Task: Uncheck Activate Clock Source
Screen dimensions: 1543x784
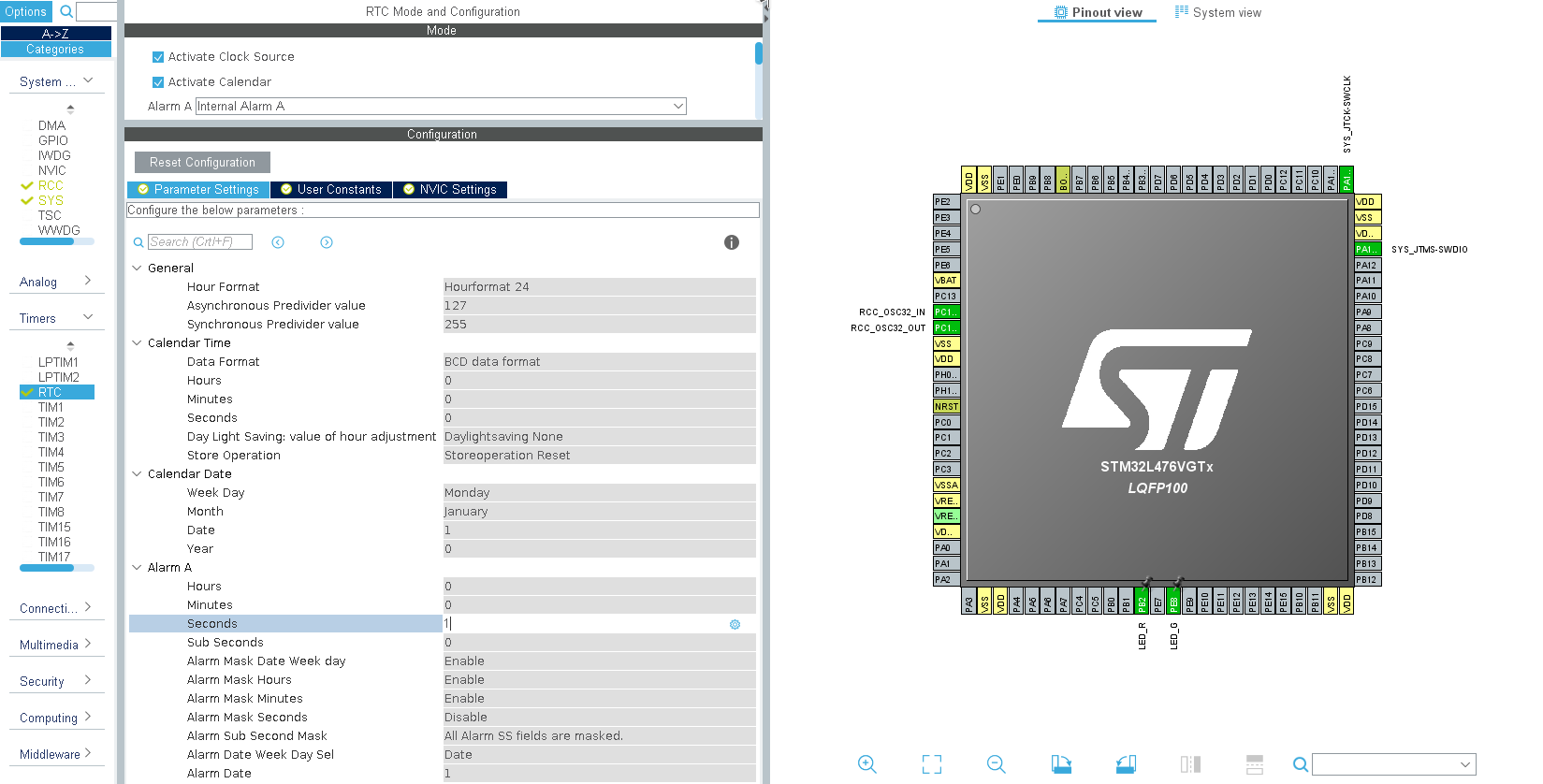Action: (158, 57)
